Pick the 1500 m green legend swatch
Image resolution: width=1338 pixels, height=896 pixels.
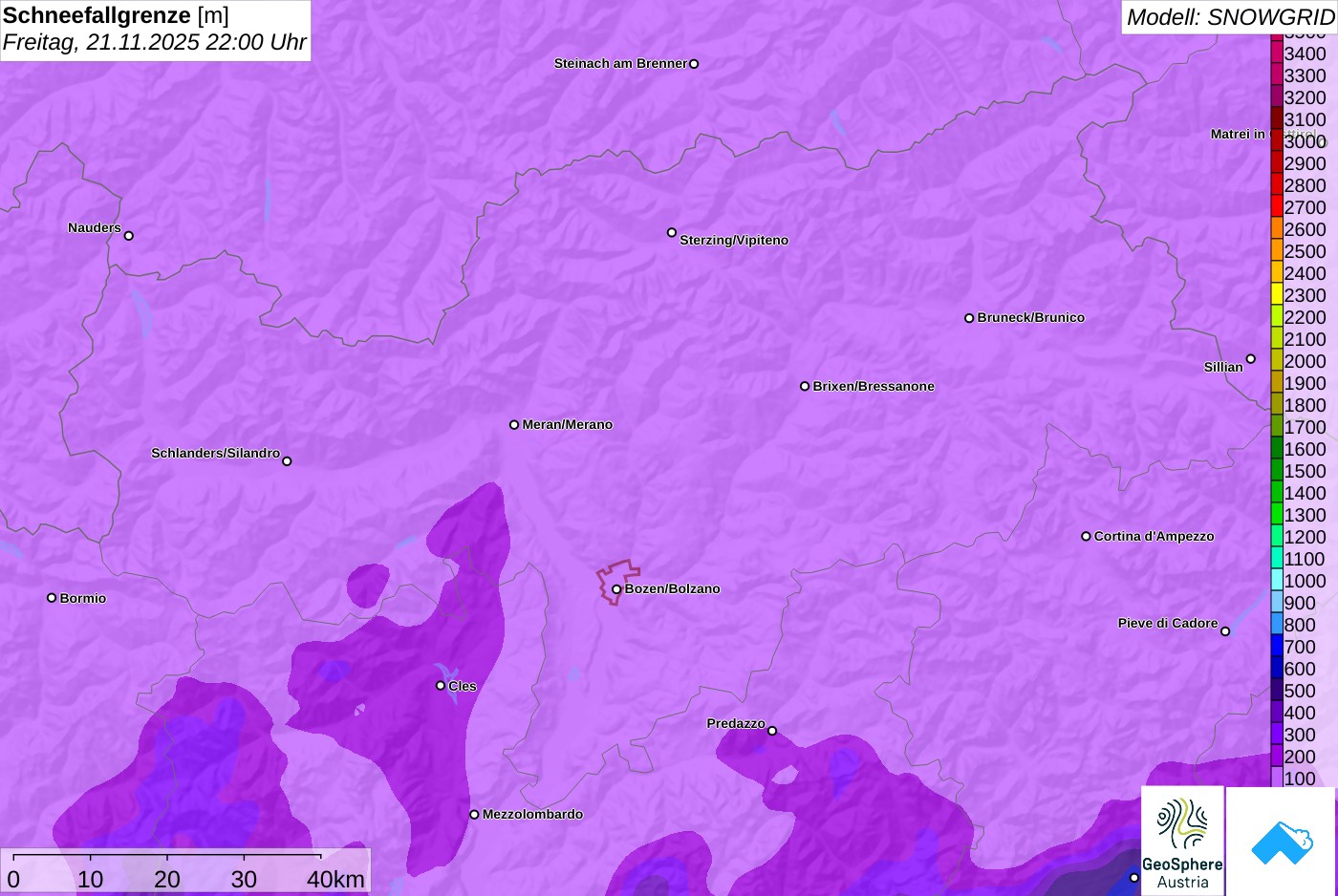[x=1277, y=470]
